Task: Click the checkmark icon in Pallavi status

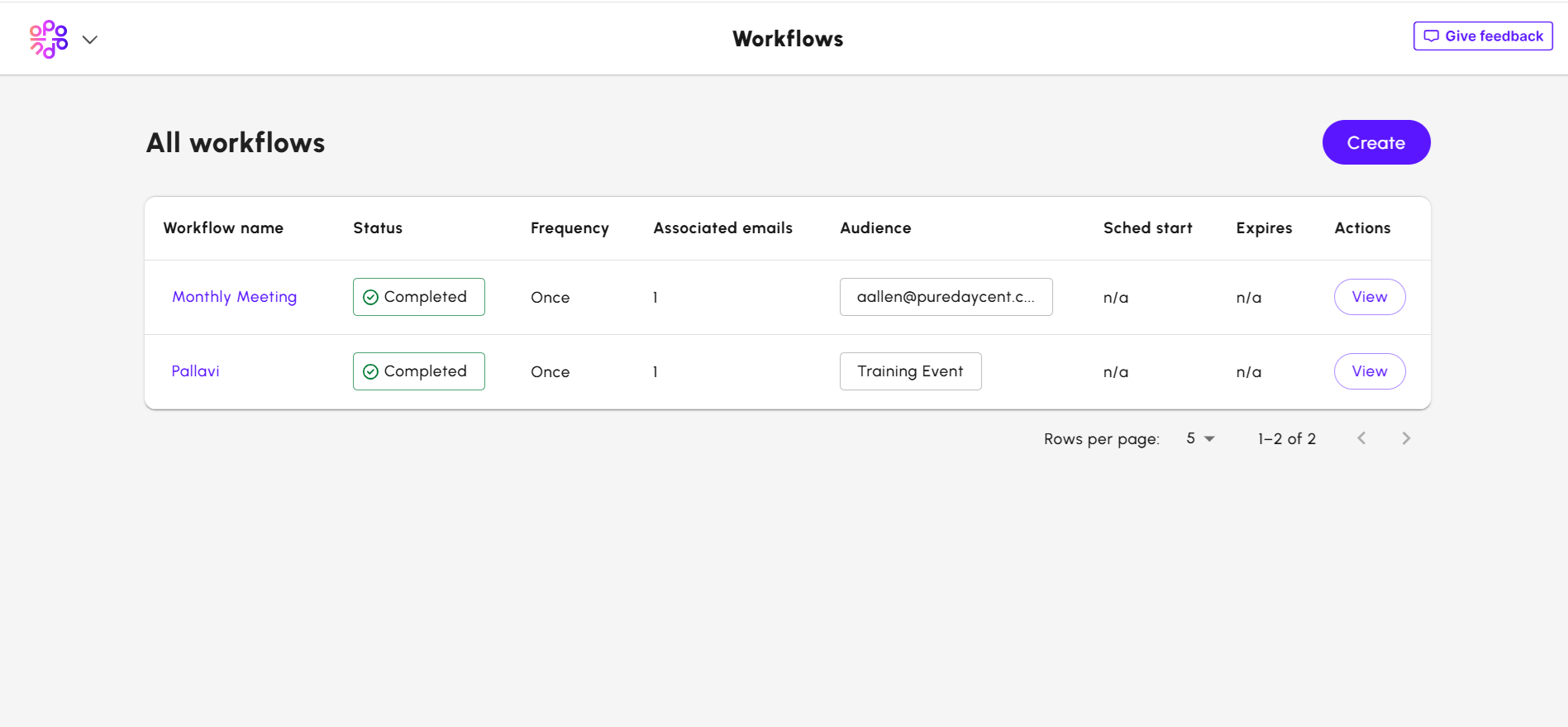Action: [x=371, y=372]
